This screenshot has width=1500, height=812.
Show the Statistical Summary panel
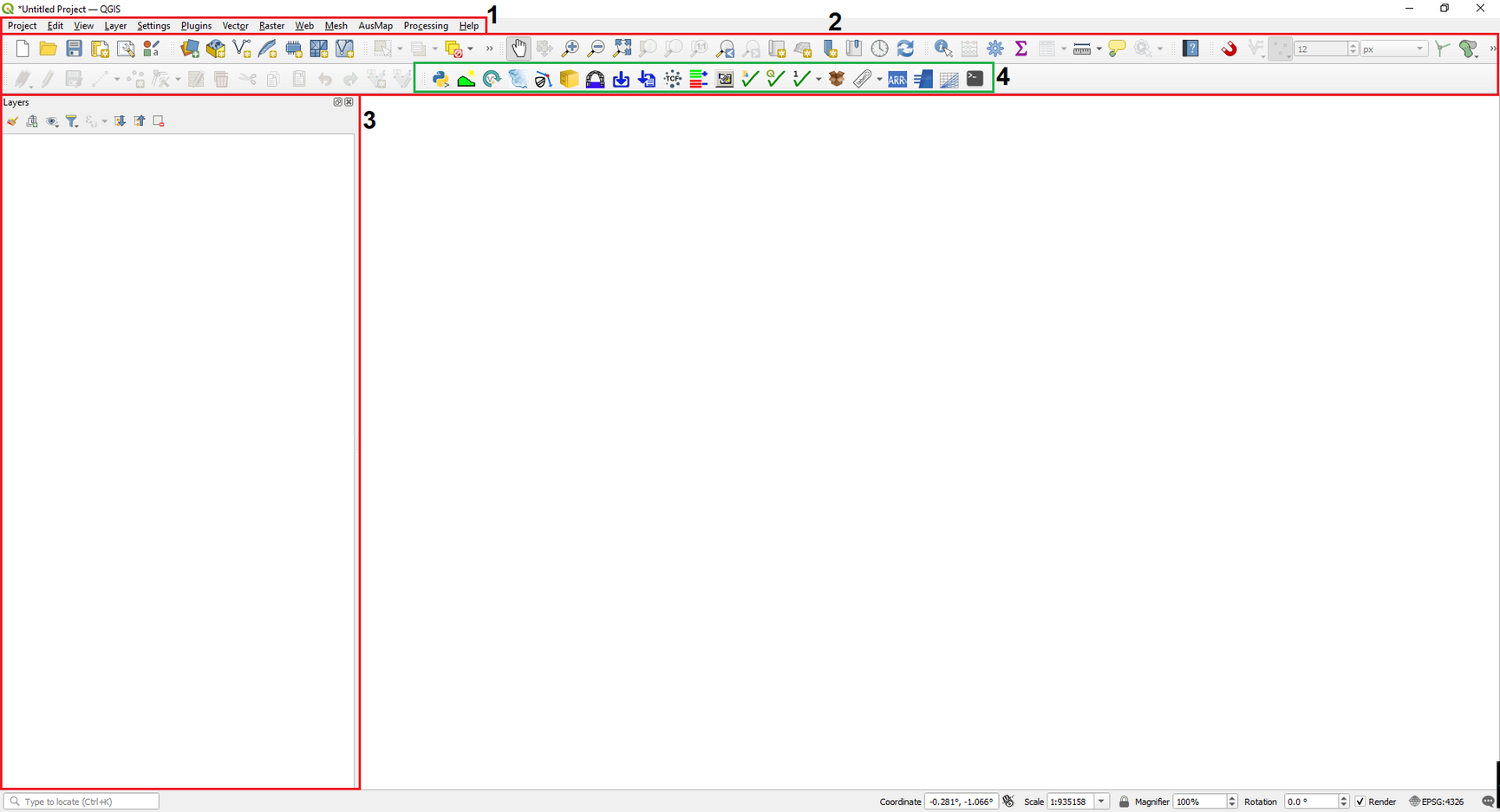click(1021, 49)
